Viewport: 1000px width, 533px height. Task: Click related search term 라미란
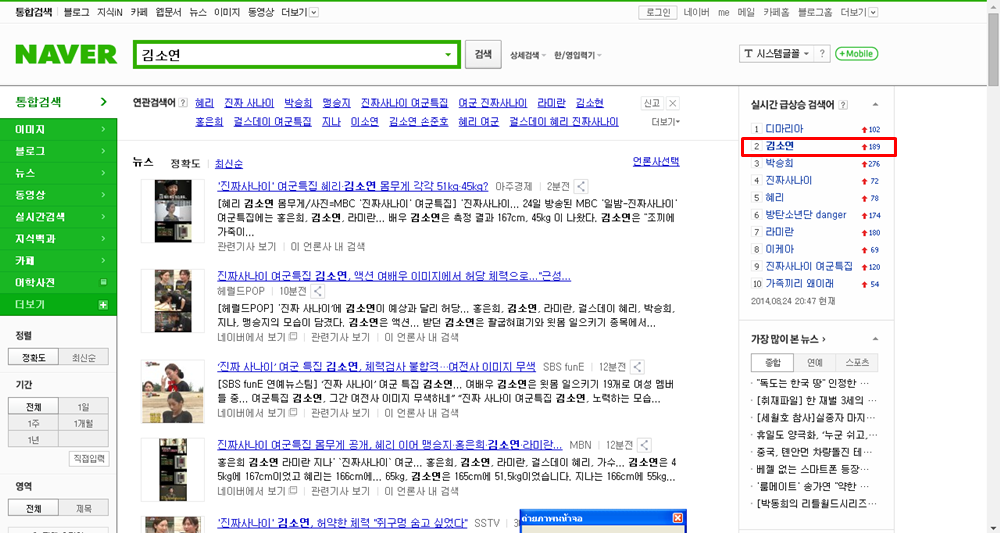pyautogui.click(x=551, y=103)
